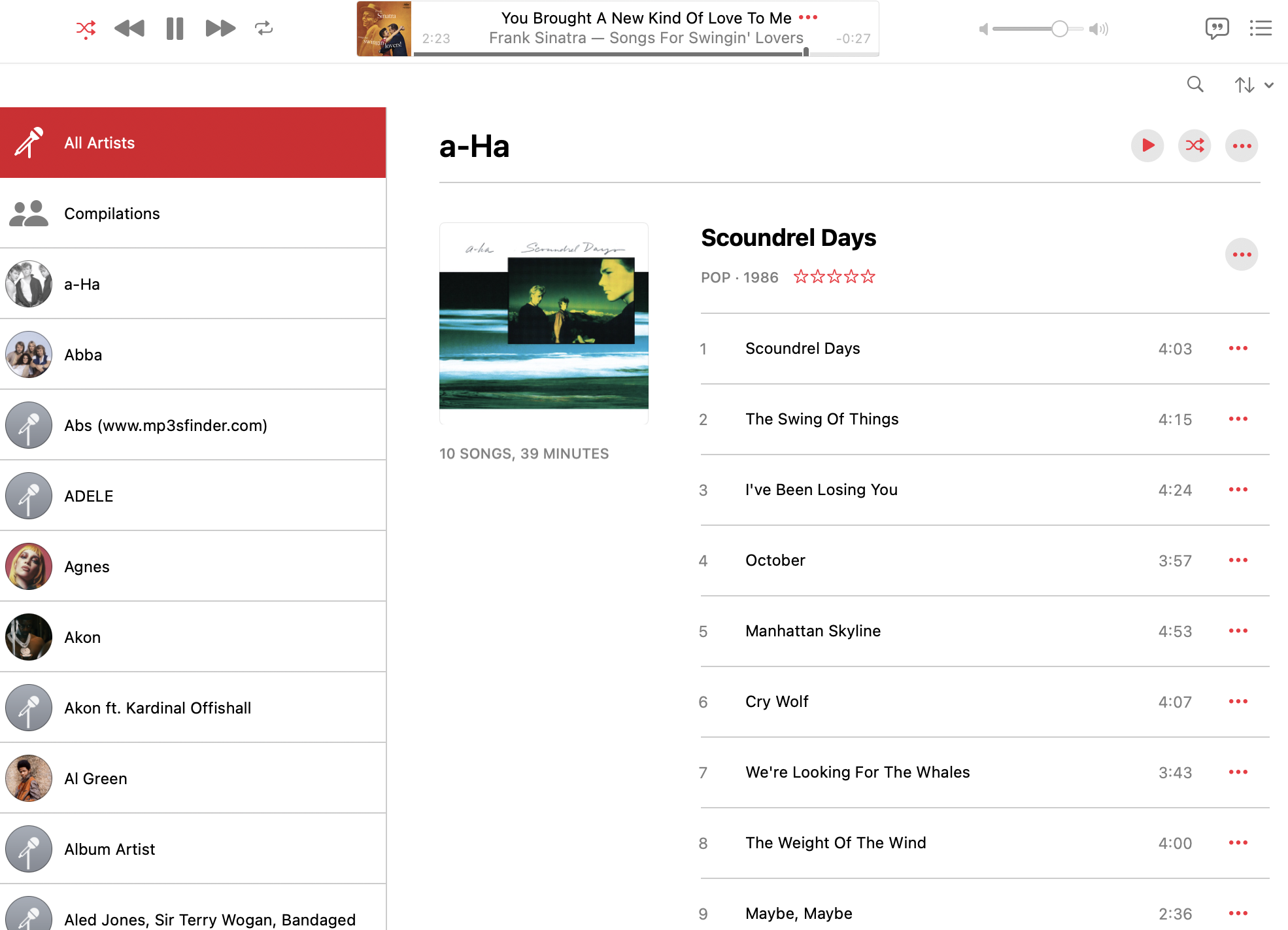Toggle shuffle in the playback controls

pos(86,28)
